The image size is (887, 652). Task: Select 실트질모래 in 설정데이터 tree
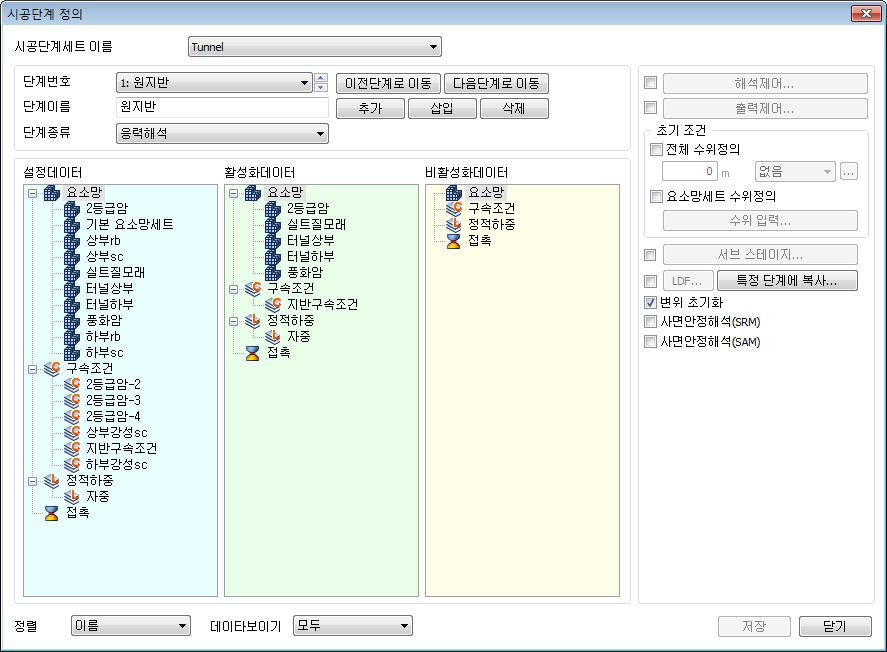(x=115, y=273)
